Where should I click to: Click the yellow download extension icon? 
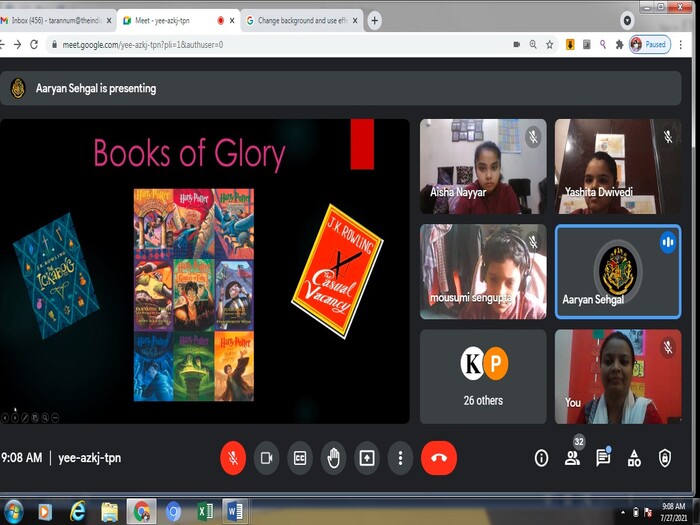tap(570, 44)
